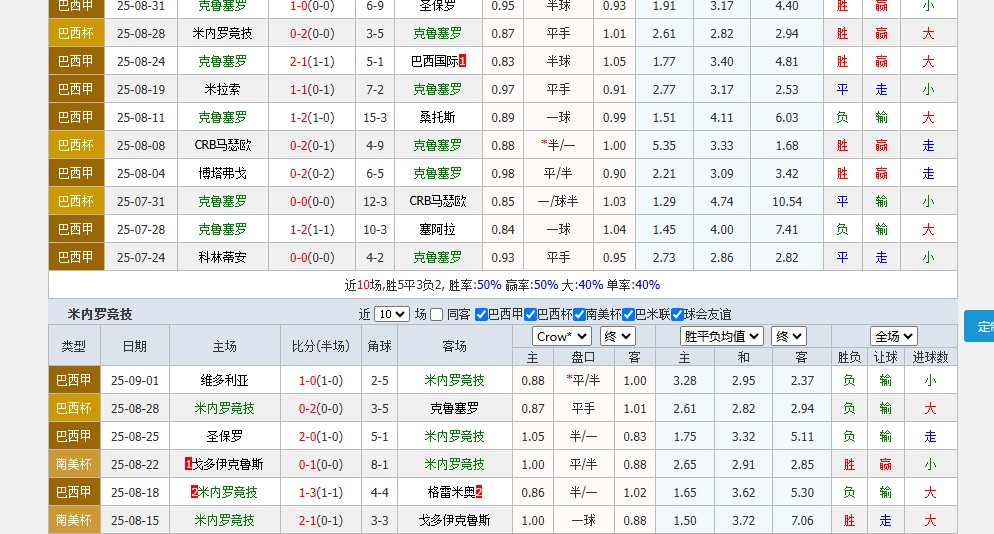Click the 塞阿拉 away team link
The image size is (994, 534).
[437, 229]
